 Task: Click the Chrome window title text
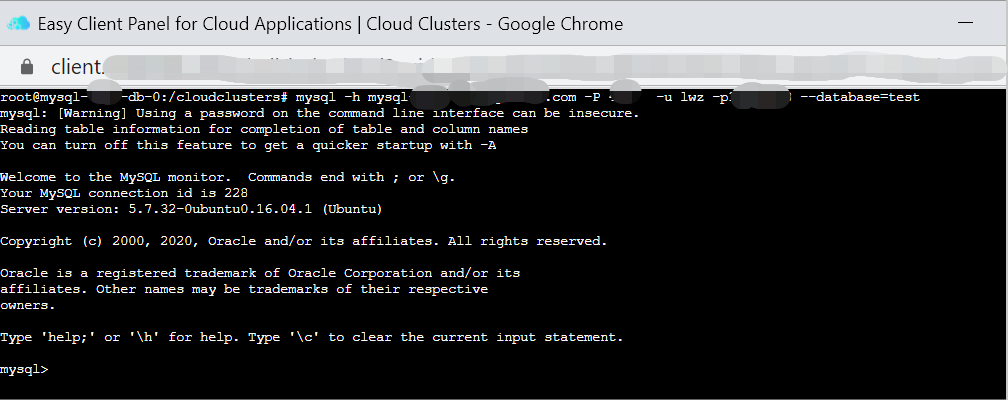pos(330,23)
